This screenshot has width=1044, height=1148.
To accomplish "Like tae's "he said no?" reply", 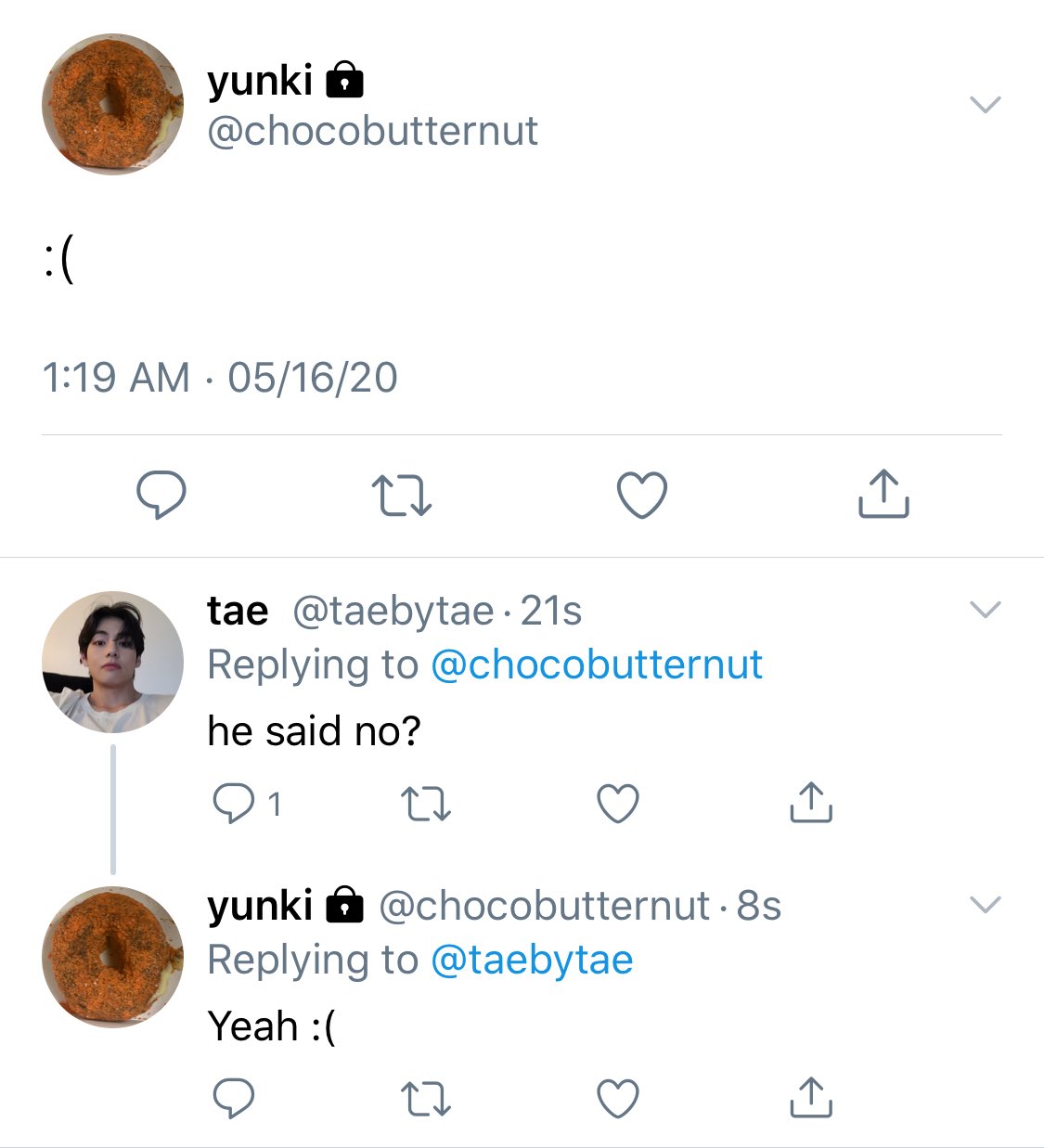I will click(x=618, y=804).
